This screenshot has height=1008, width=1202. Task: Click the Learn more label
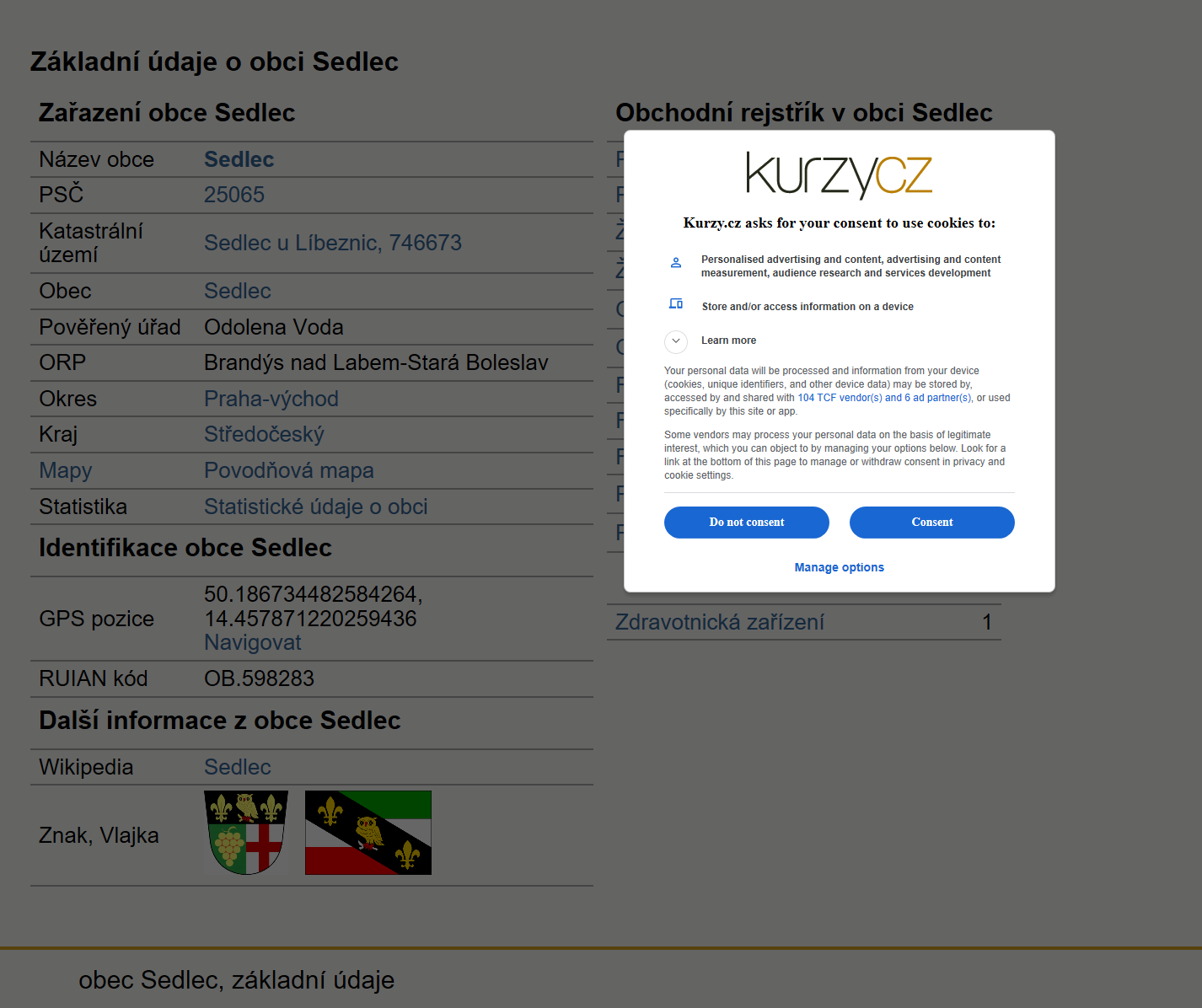[728, 340]
